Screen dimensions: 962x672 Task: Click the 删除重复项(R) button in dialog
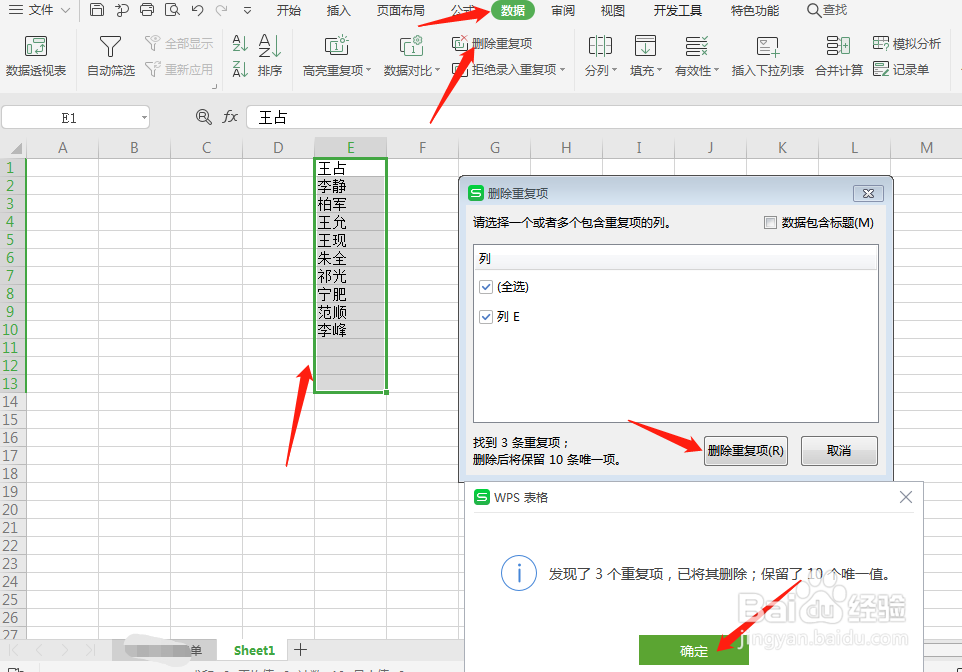point(745,451)
